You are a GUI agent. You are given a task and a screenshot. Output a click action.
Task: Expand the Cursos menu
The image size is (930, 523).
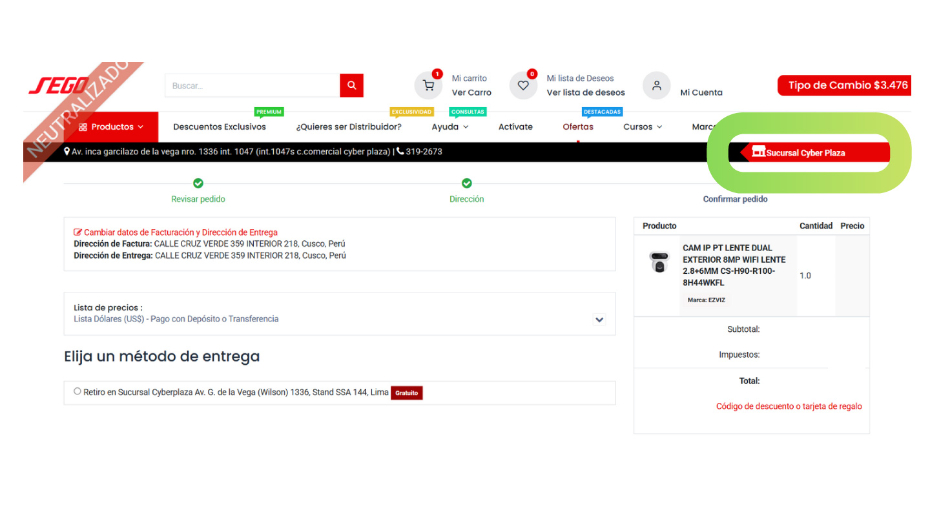click(642, 127)
